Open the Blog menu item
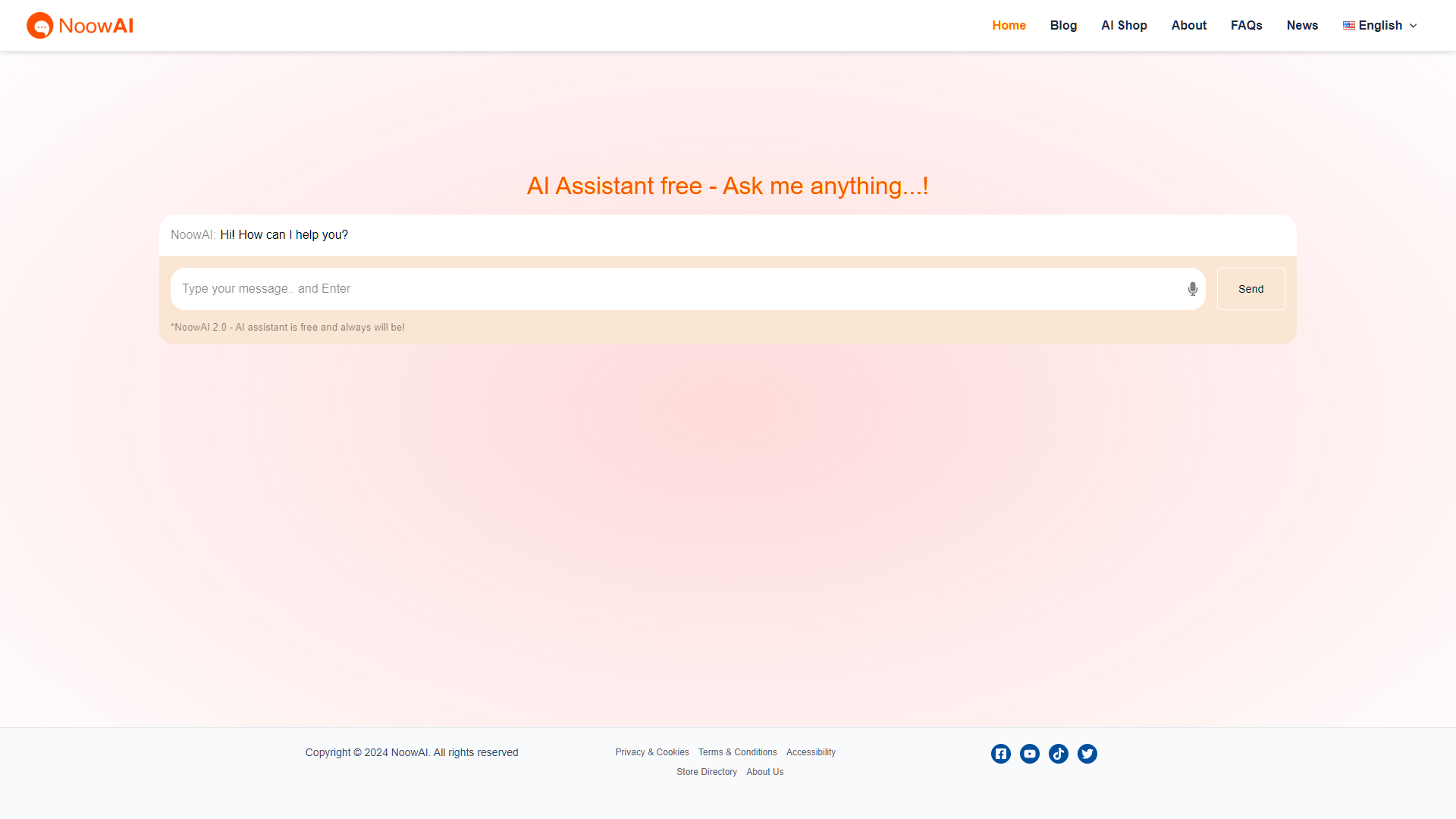This screenshot has height=819, width=1456. click(1063, 26)
